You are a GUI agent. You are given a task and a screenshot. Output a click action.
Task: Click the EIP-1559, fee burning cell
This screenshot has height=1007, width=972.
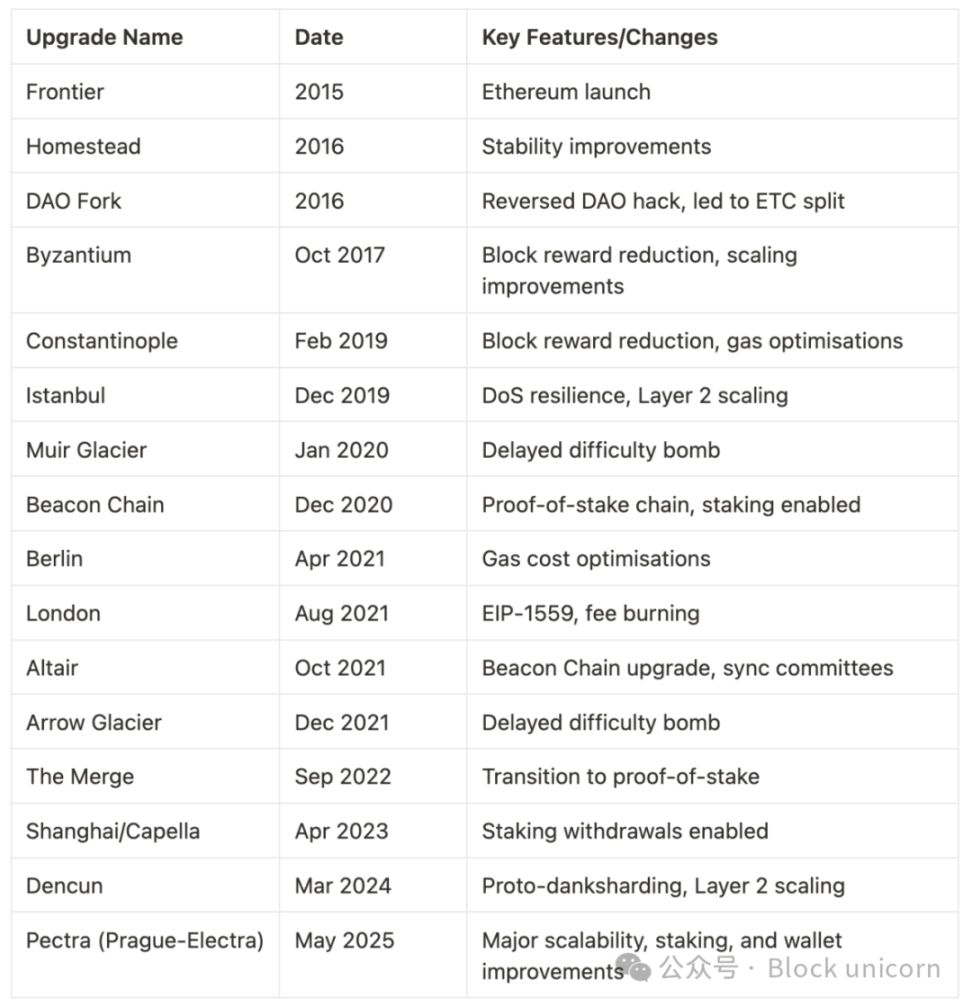click(590, 614)
